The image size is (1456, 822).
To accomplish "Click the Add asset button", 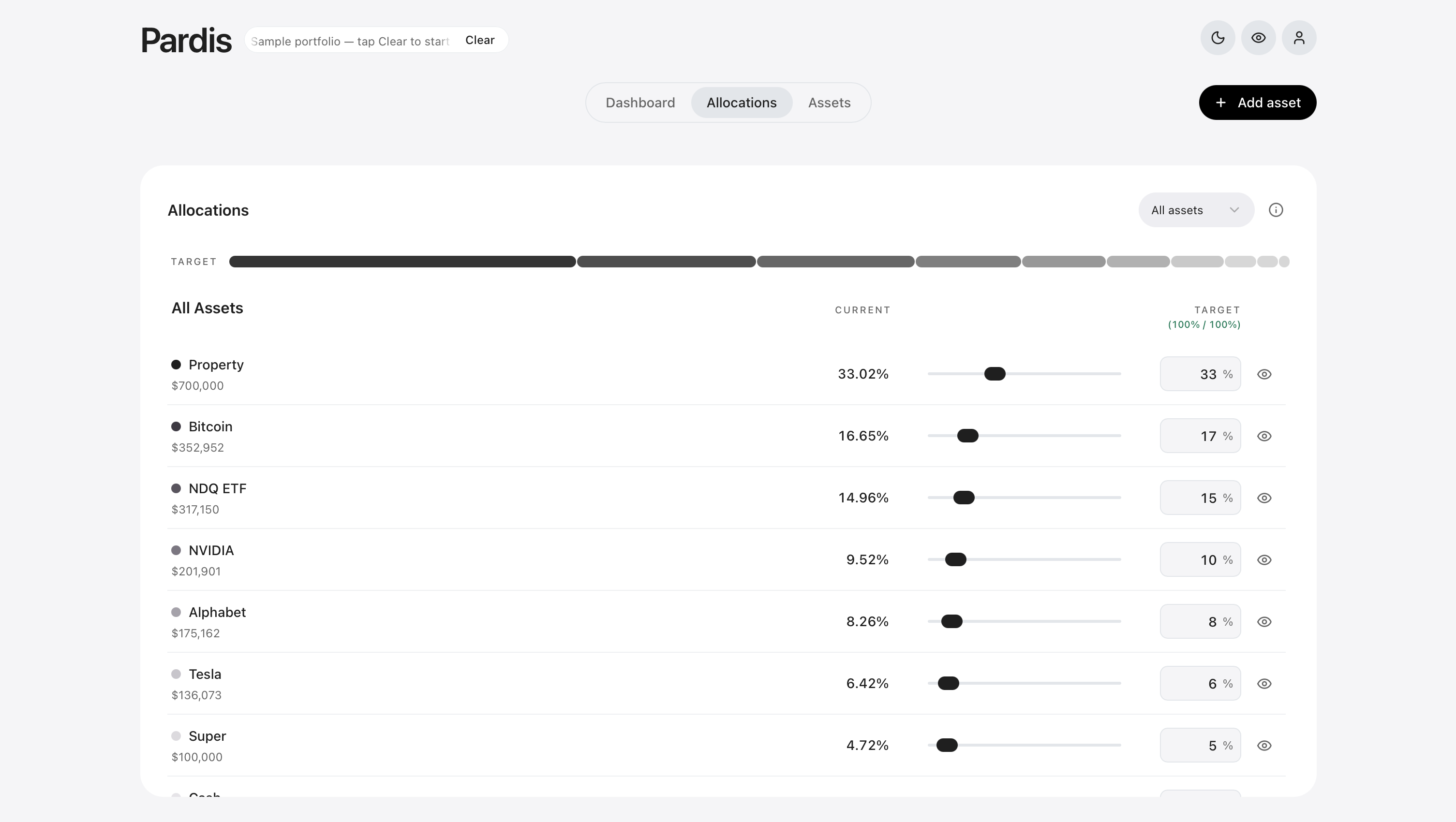I will [1257, 103].
